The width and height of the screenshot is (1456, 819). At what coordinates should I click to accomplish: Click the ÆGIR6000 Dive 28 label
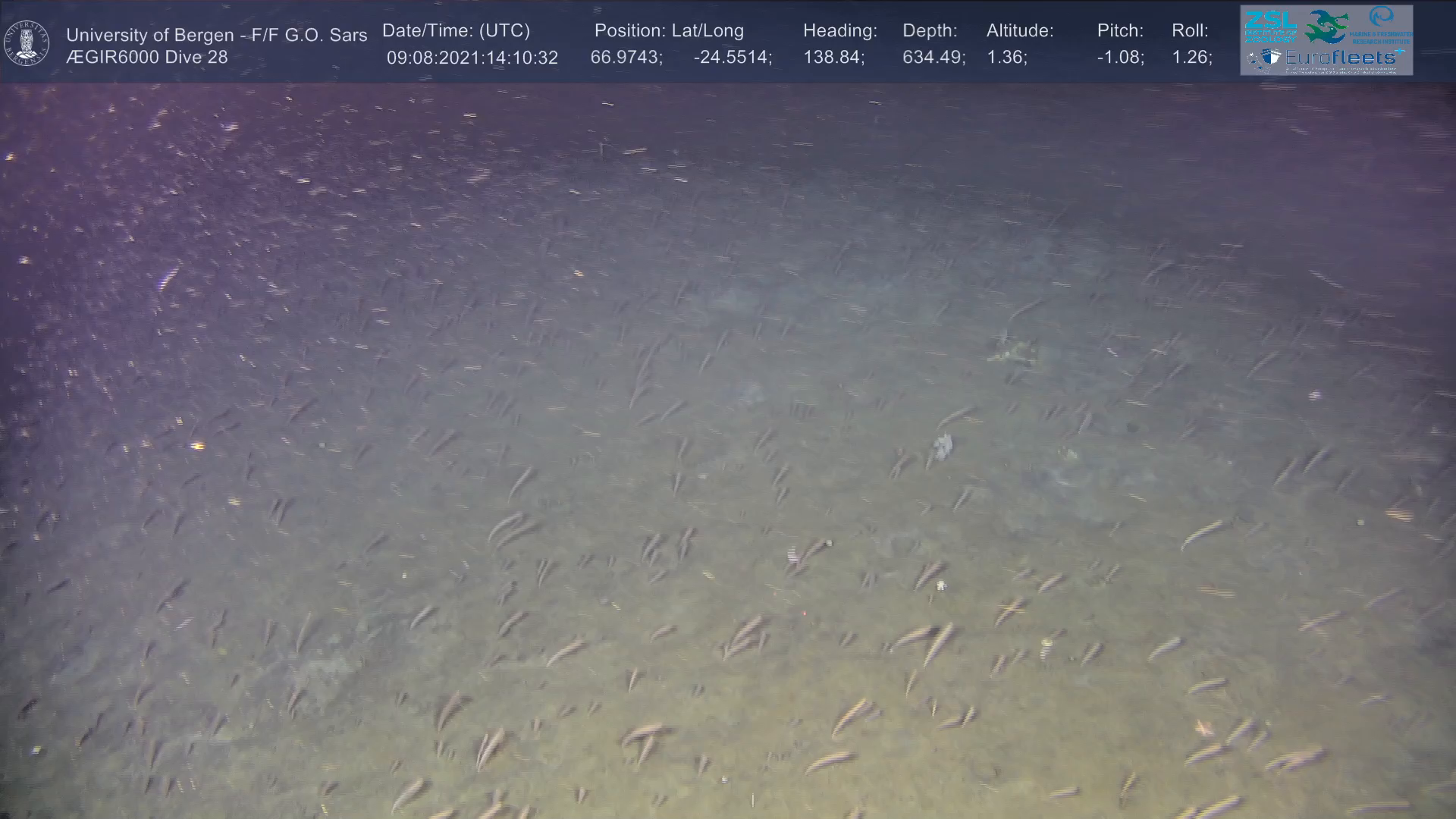pos(146,58)
